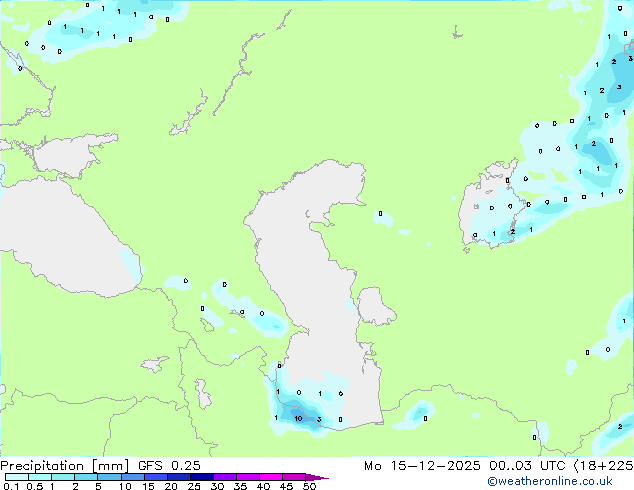Click the "GFS 0.25" model label

point(169,466)
